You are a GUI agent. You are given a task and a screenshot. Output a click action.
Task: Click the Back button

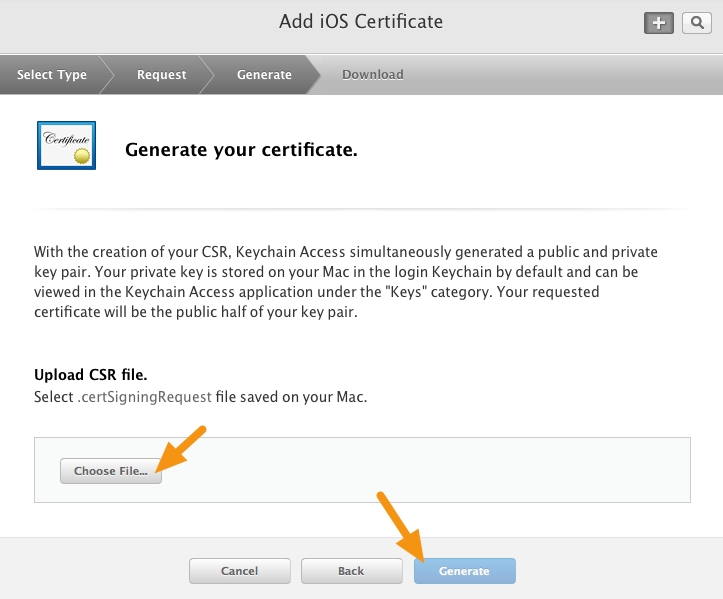[x=351, y=571]
